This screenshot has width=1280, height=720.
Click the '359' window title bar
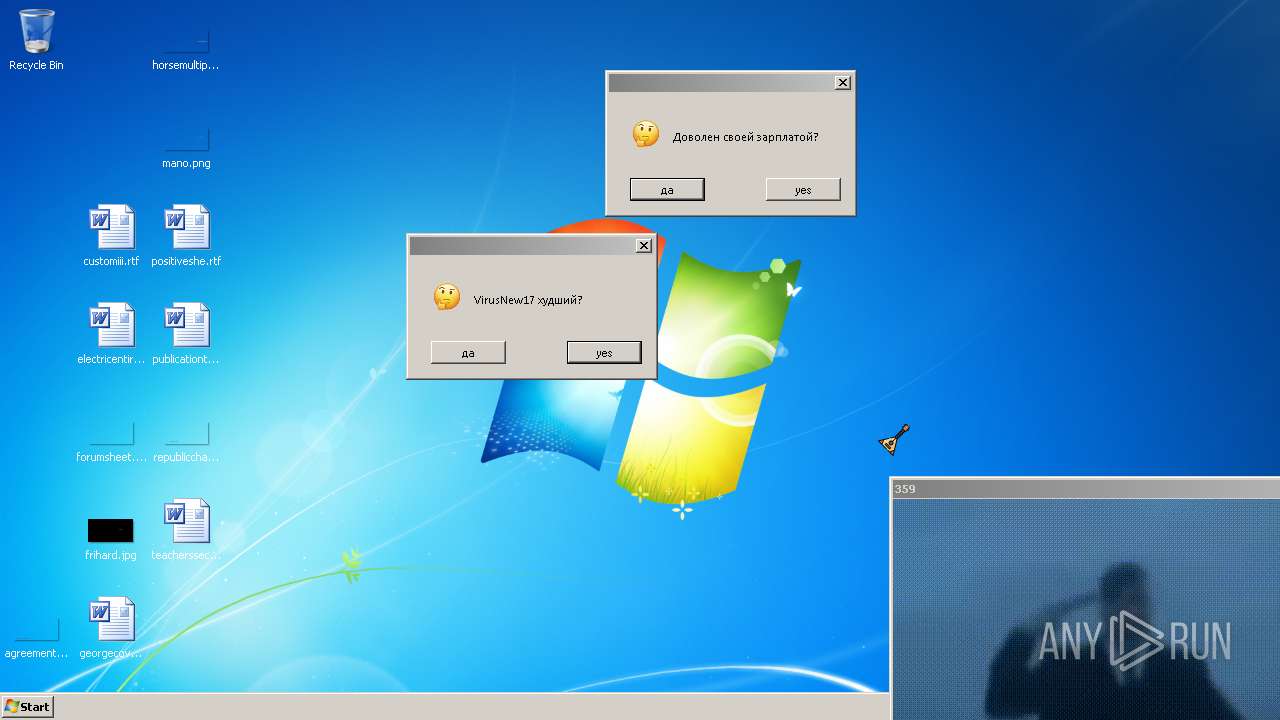coord(1085,489)
